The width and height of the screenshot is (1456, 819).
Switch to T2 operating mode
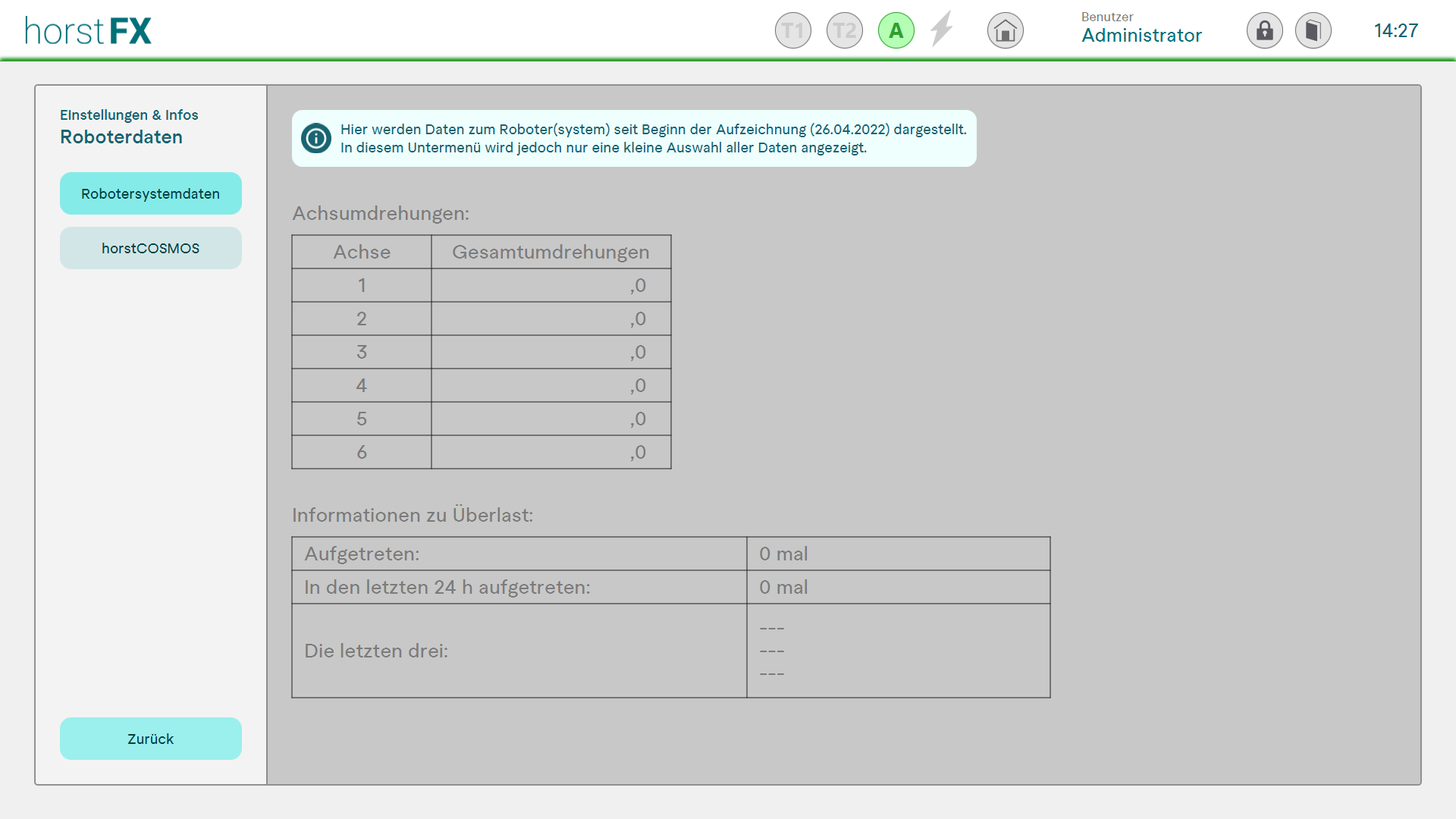844,31
